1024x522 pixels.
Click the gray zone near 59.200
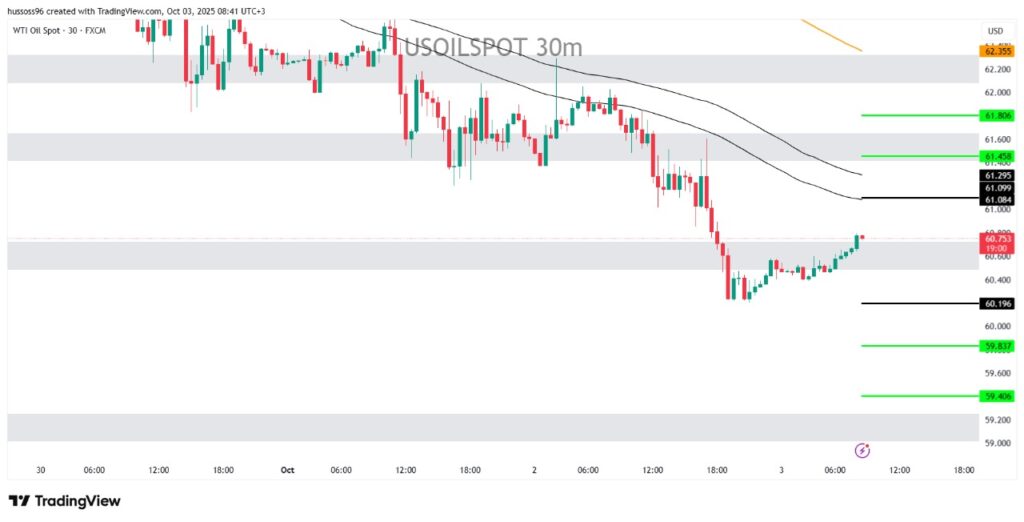[x=490, y=427]
